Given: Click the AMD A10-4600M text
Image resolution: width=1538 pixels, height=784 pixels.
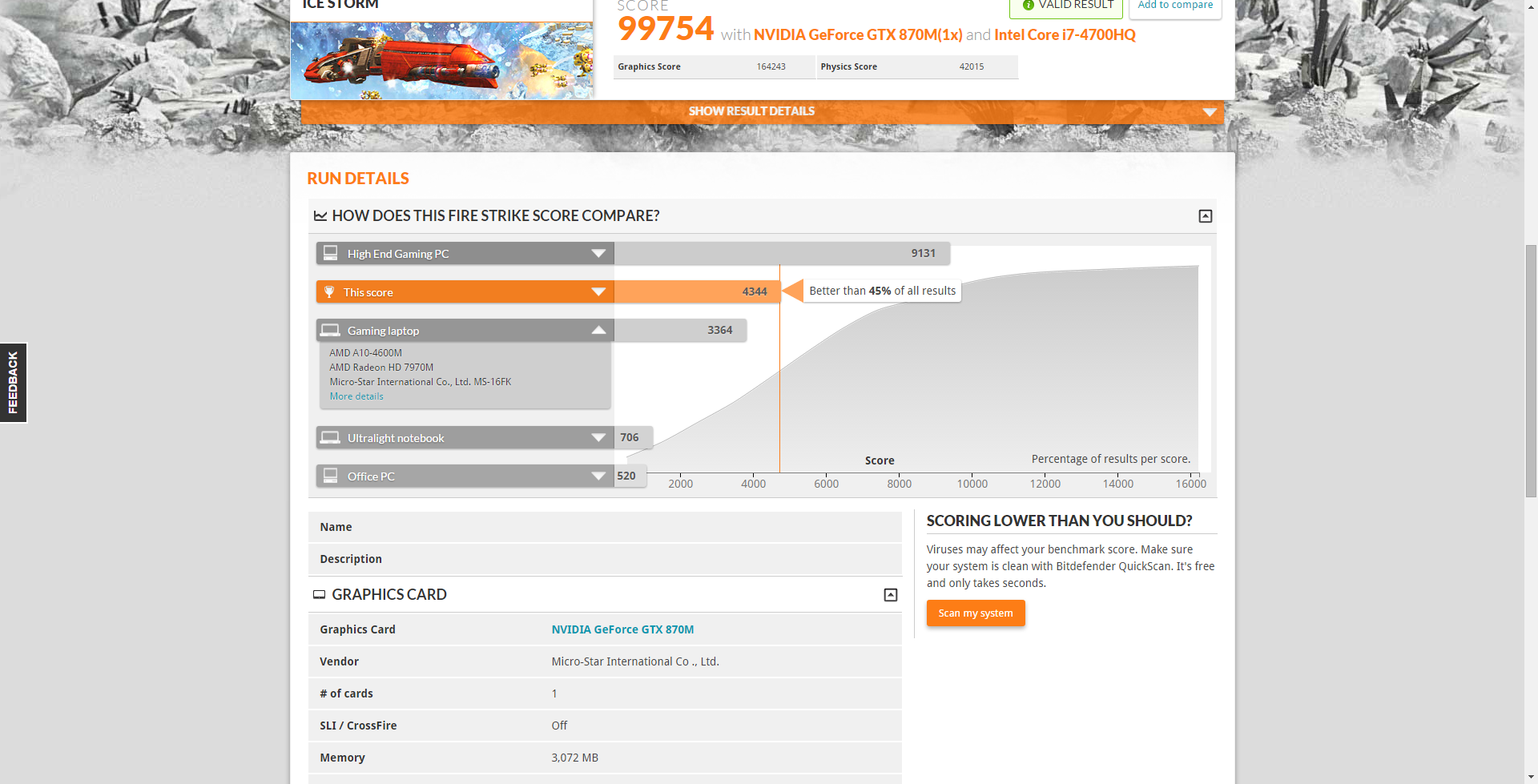Looking at the screenshot, I should point(365,353).
